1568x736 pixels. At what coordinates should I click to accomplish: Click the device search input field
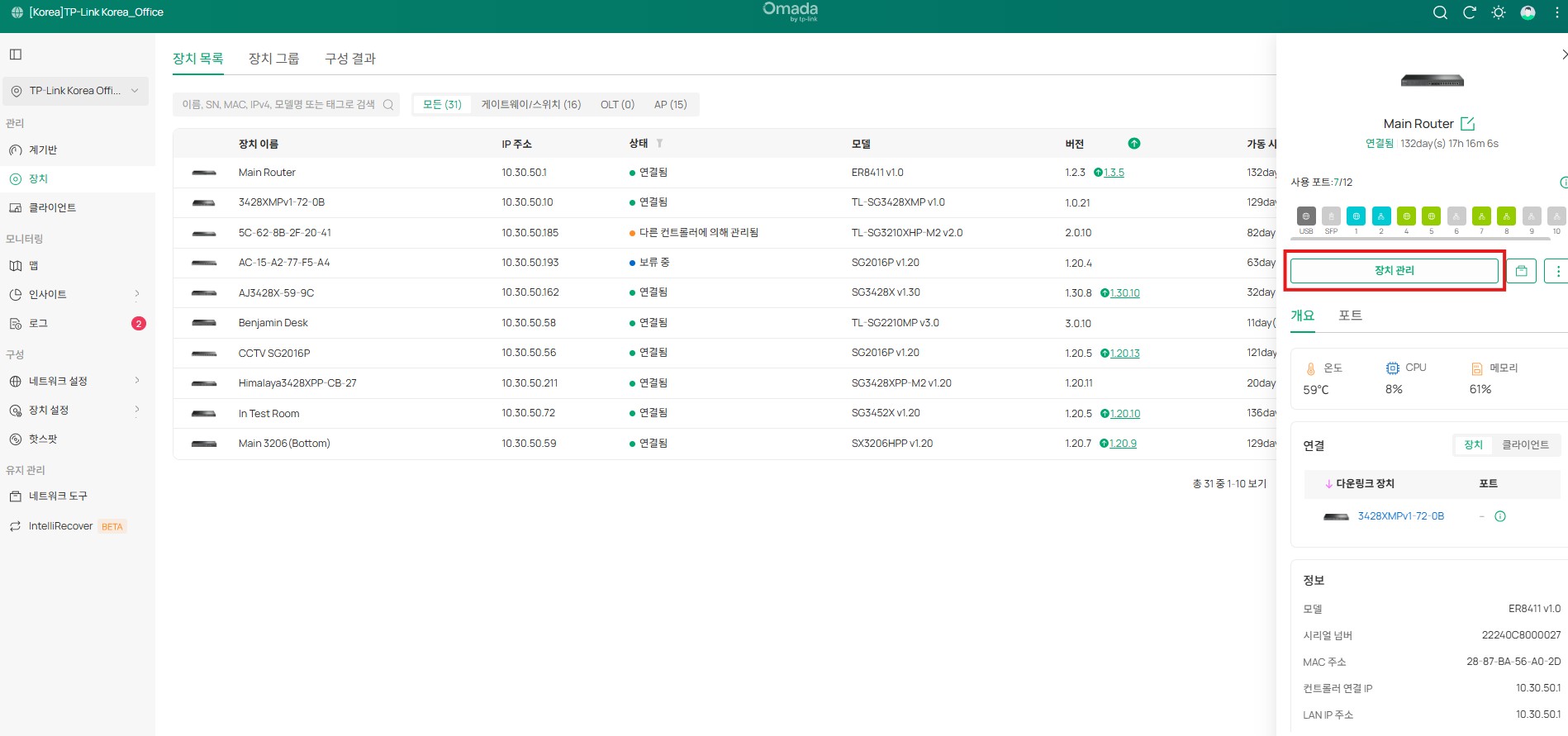point(278,105)
